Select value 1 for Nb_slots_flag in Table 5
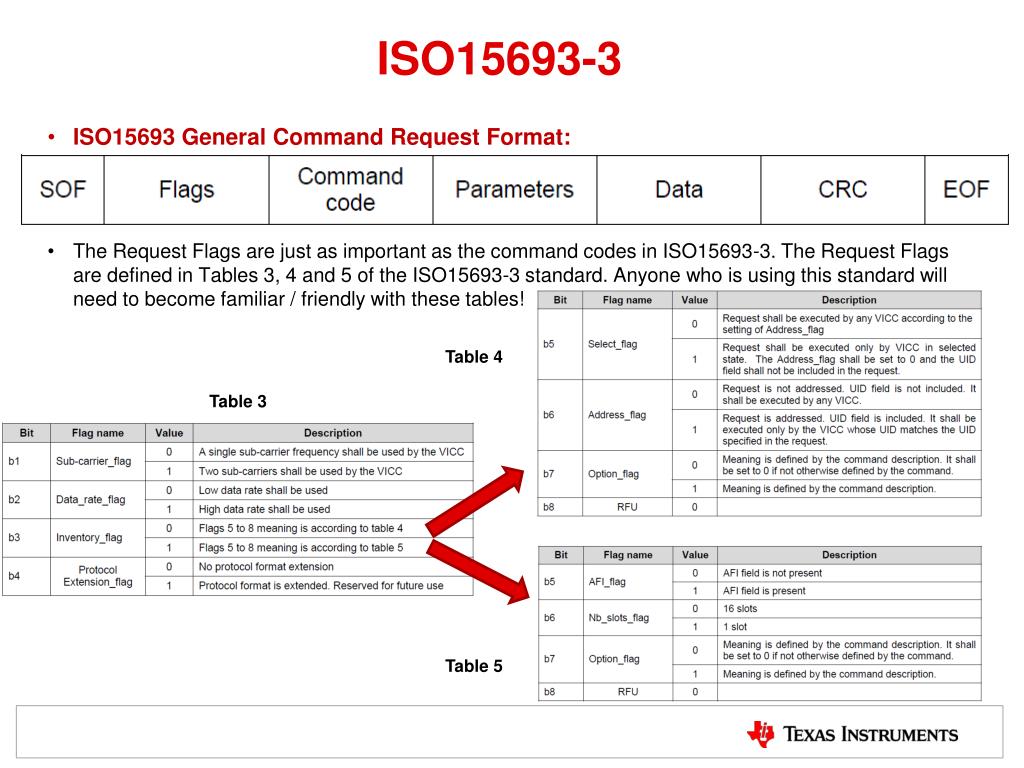Screen dimensions: 1024x768 [694, 626]
